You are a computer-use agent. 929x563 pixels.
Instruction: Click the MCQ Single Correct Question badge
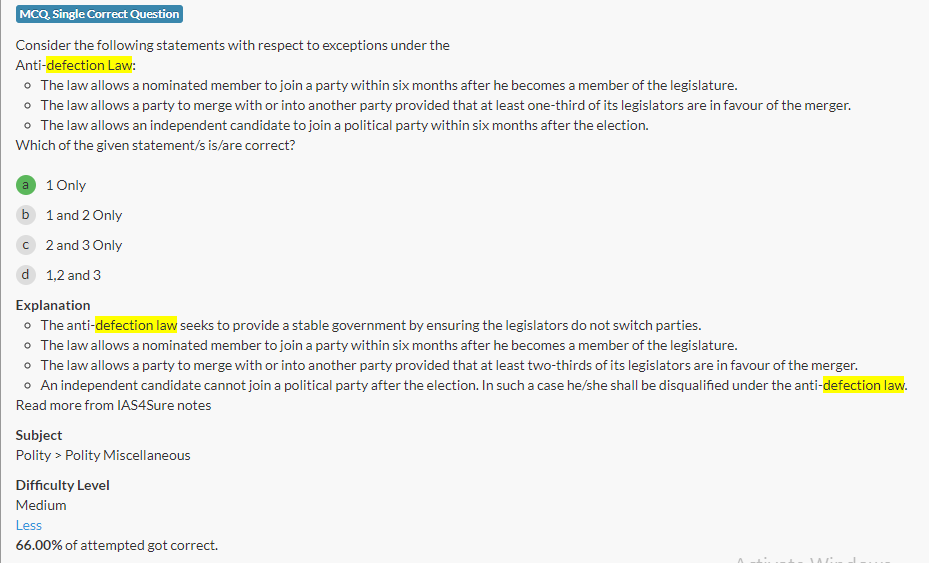coord(99,14)
